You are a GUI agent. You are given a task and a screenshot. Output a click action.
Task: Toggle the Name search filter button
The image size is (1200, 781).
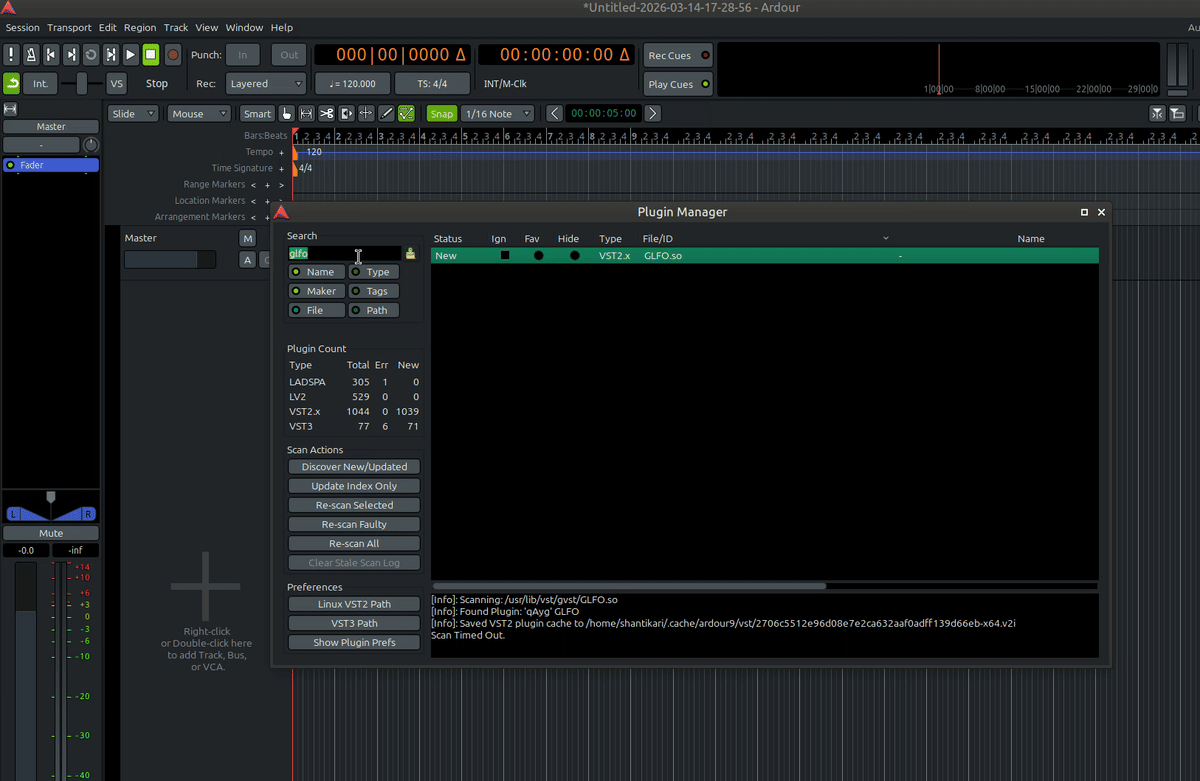point(316,271)
